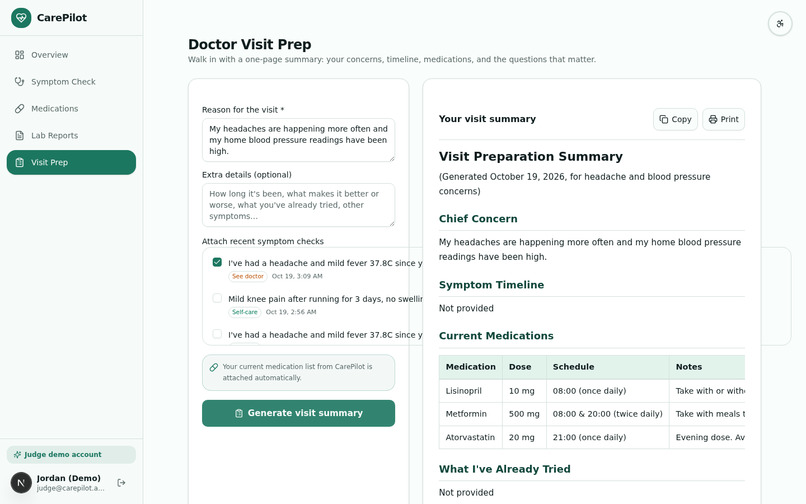
Task: Click the Current Medications heading
Action: pos(496,336)
